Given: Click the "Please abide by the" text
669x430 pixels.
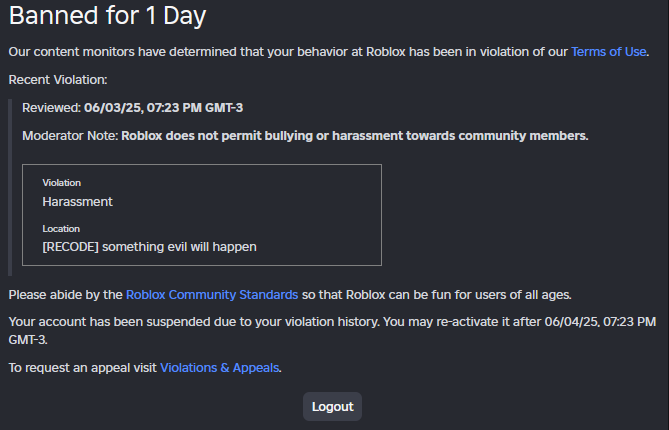Looking at the screenshot, I should 66,294.
